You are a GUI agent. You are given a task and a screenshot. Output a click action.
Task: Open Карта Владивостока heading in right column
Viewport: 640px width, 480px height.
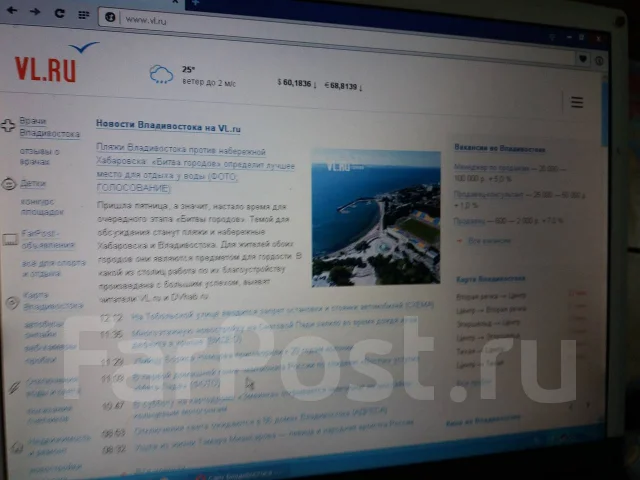pyautogui.click(x=491, y=279)
